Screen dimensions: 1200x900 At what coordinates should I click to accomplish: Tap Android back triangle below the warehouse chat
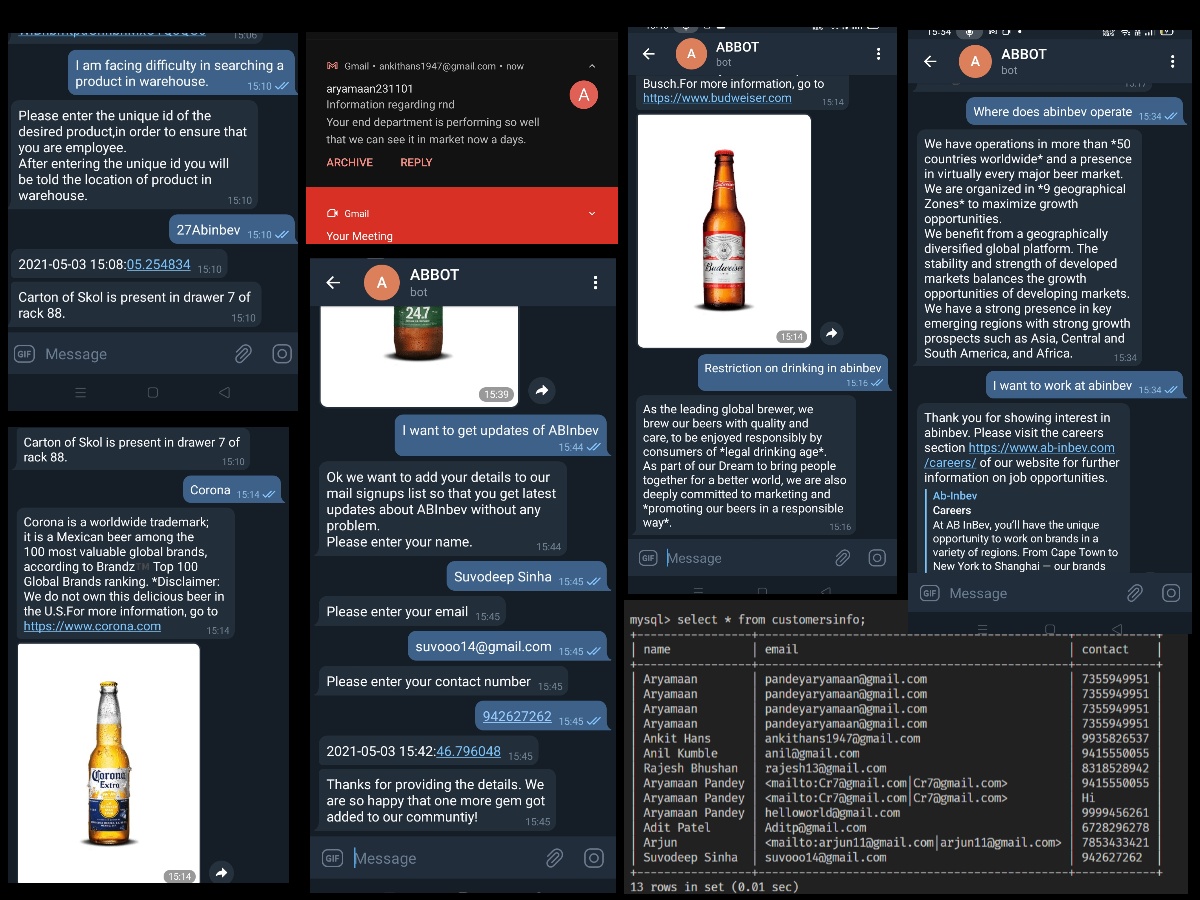(x=224, y=393)
